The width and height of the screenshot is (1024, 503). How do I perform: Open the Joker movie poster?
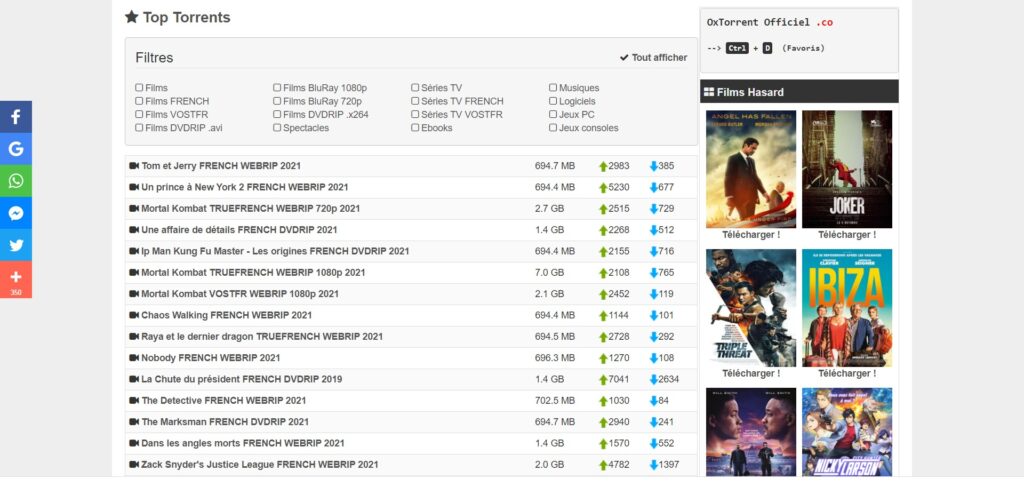pyautogui.click(x=847, y=169)
